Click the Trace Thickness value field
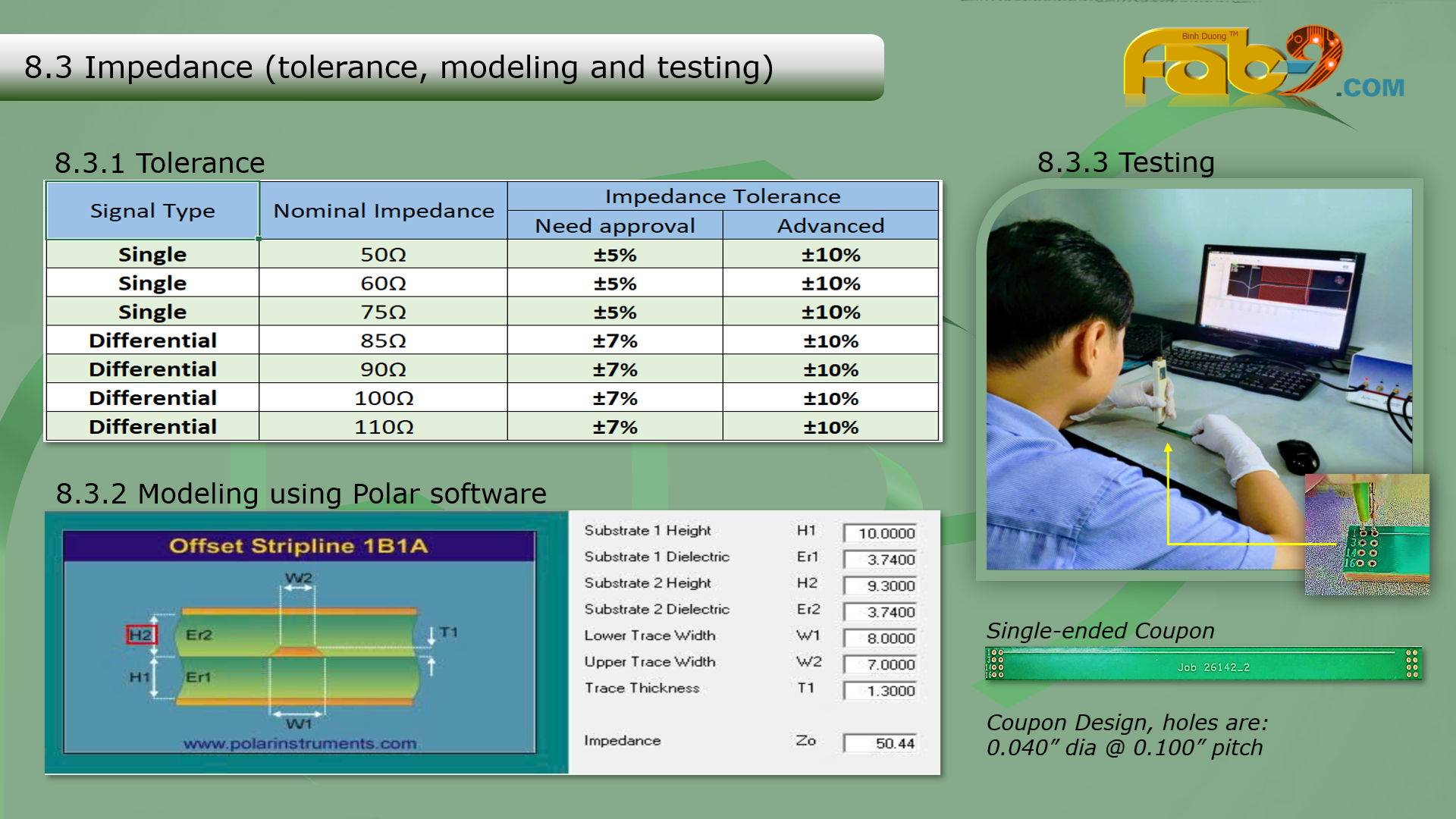 pos(880,691)
